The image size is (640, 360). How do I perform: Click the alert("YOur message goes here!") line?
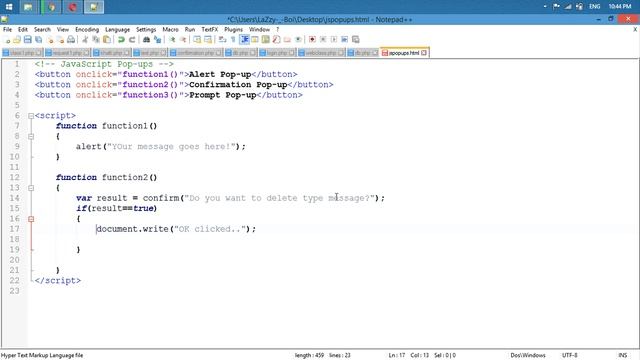coord(161,147)
